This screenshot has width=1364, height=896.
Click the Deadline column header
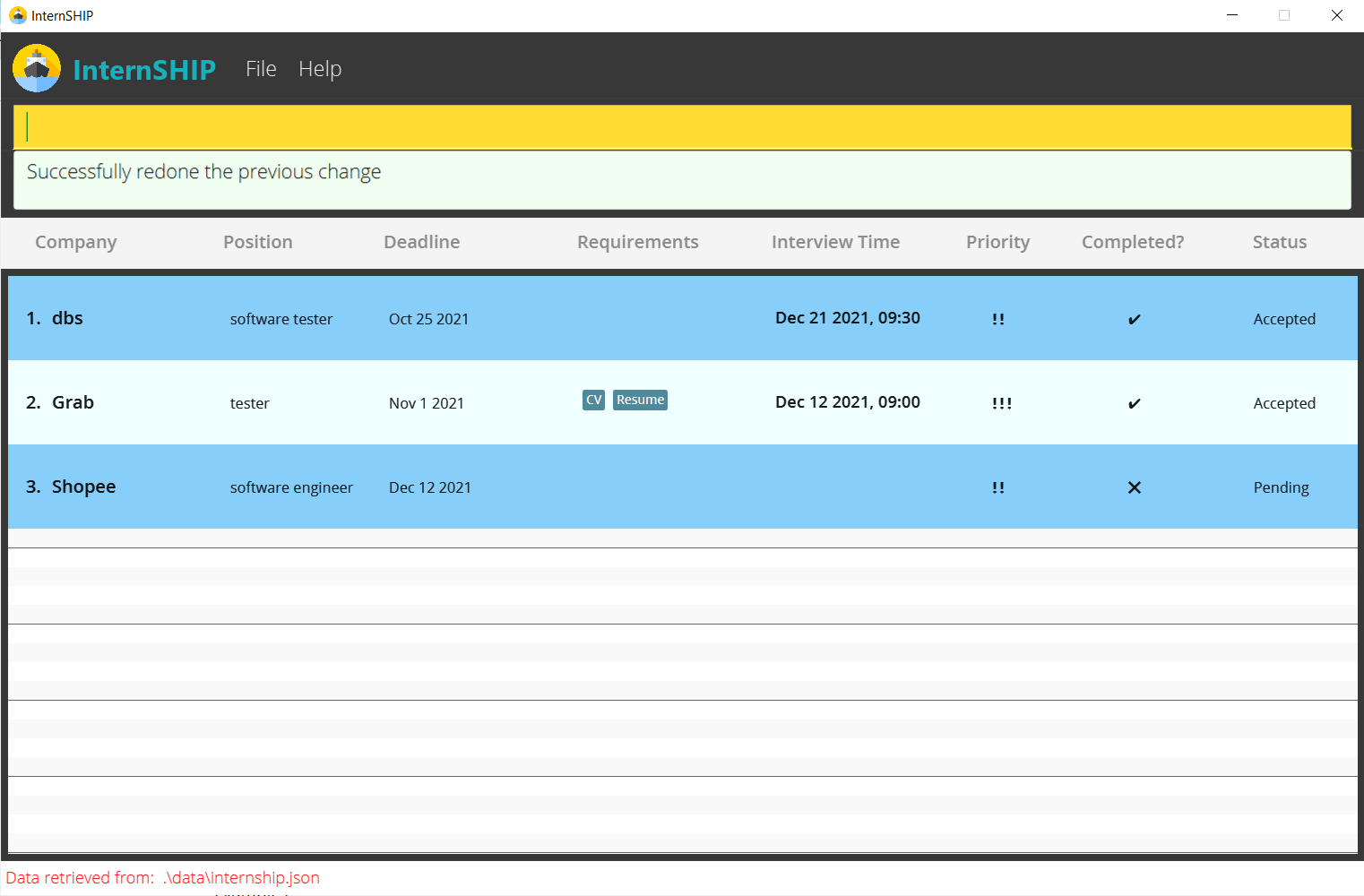[x=422, y=242]
